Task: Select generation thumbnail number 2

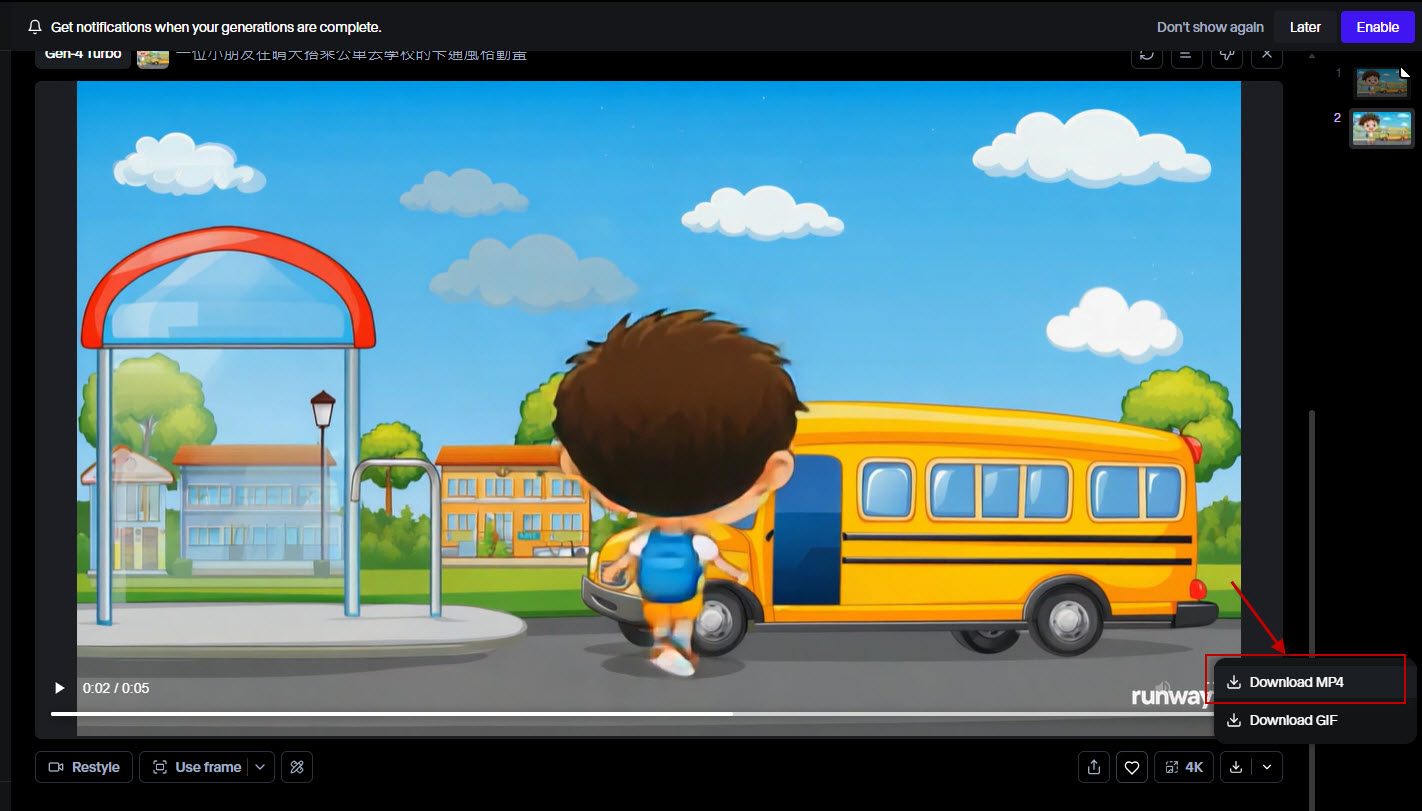Action: 1381,128
